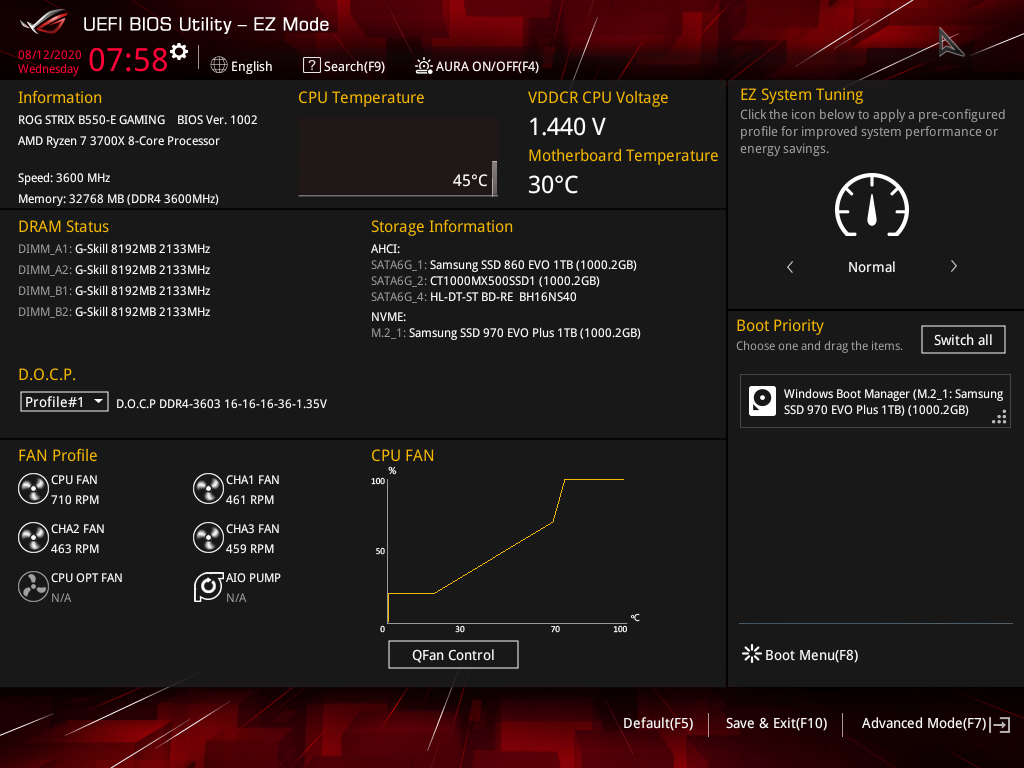Click the 30°C motherboard temperature value
This screenshot has width=1024, height=768.
(553, 184)
